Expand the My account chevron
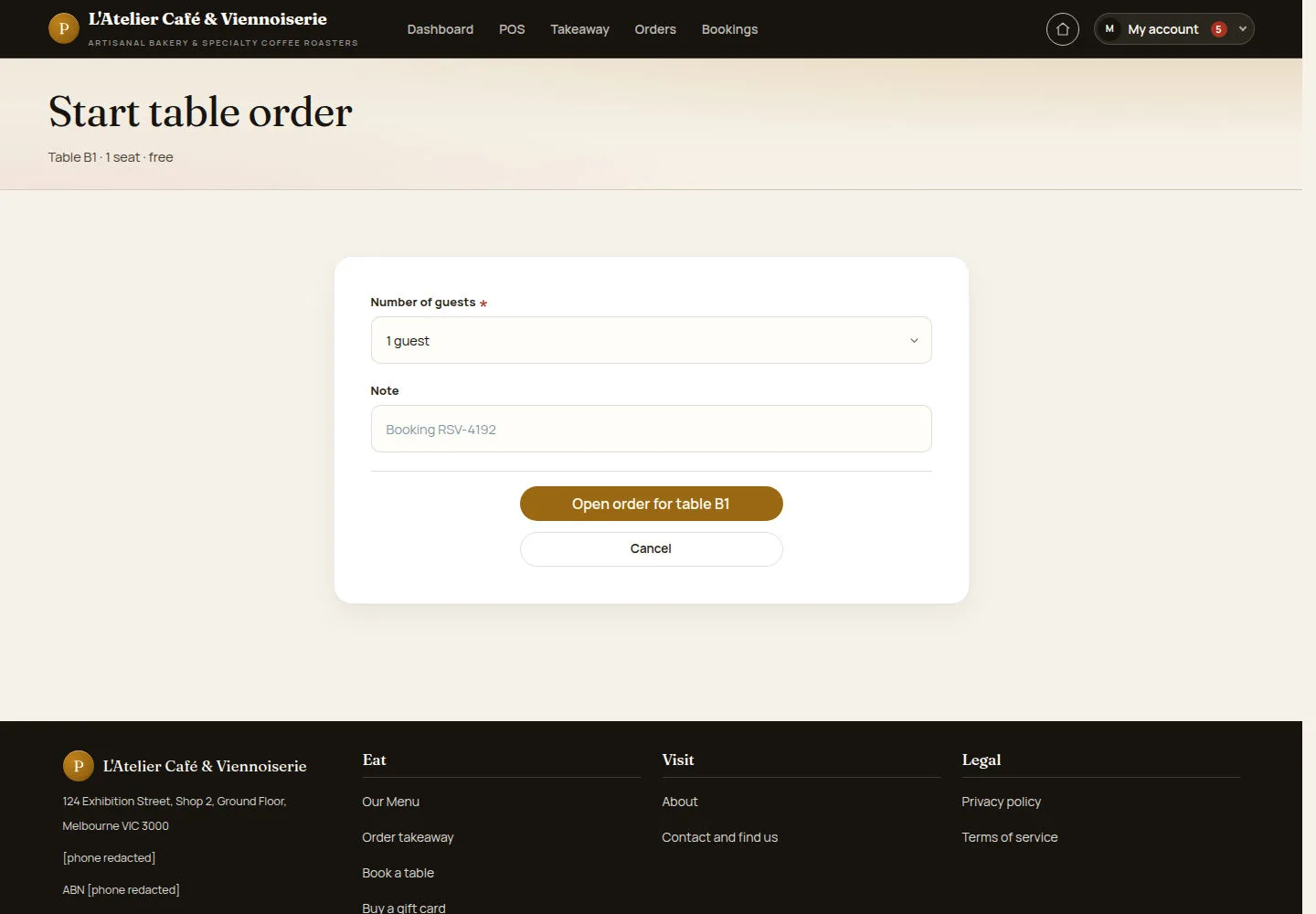 coord(1242,29)
